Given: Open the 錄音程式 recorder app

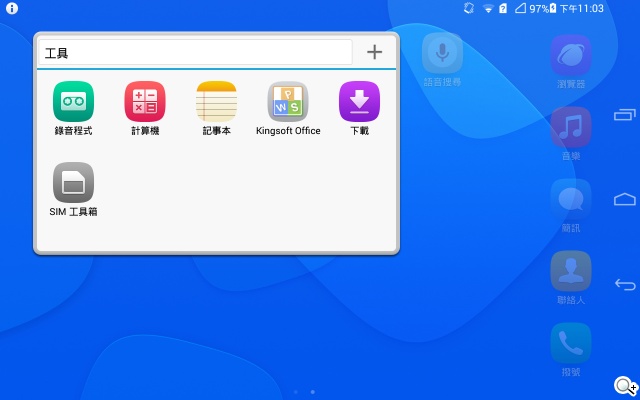Looking at the screenshot, I should pos(73,101).
